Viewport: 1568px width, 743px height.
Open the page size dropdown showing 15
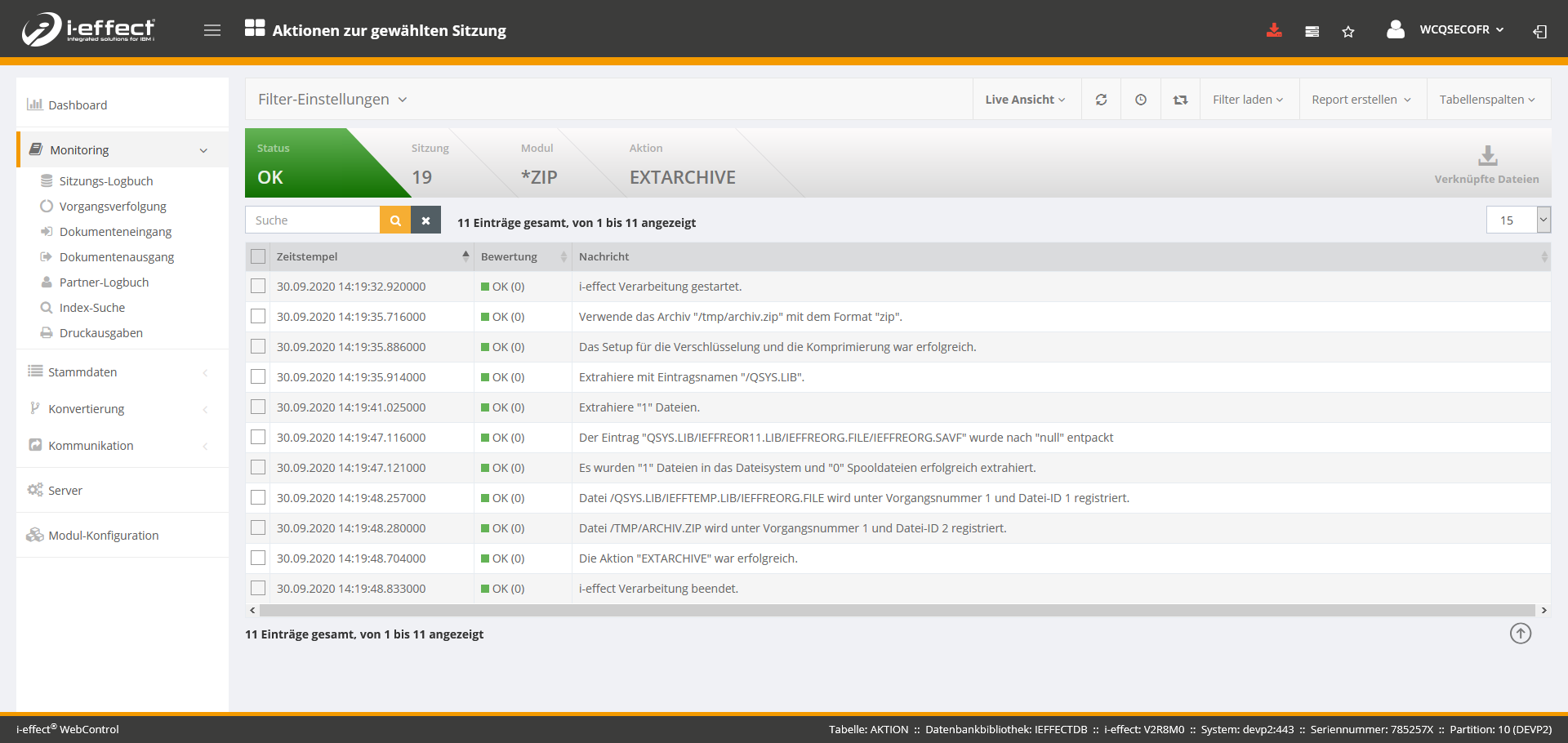pyautogui.click(x=1517, y=220)
